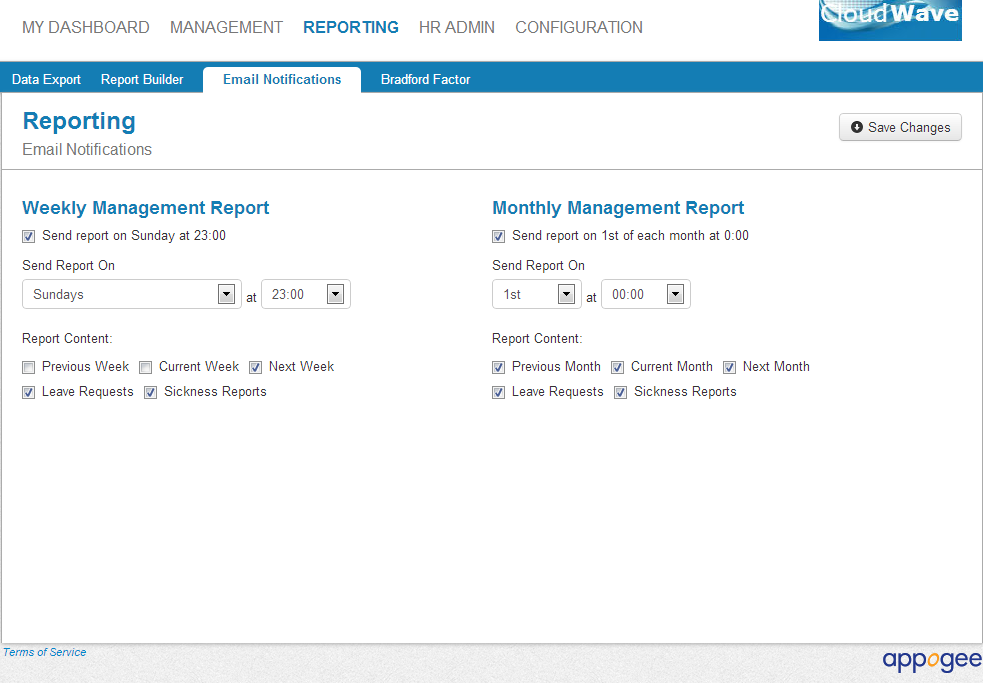This screenshot has width=983, height=683.
Task: Click the CloudWave logo image
Action: coord(889,20)
